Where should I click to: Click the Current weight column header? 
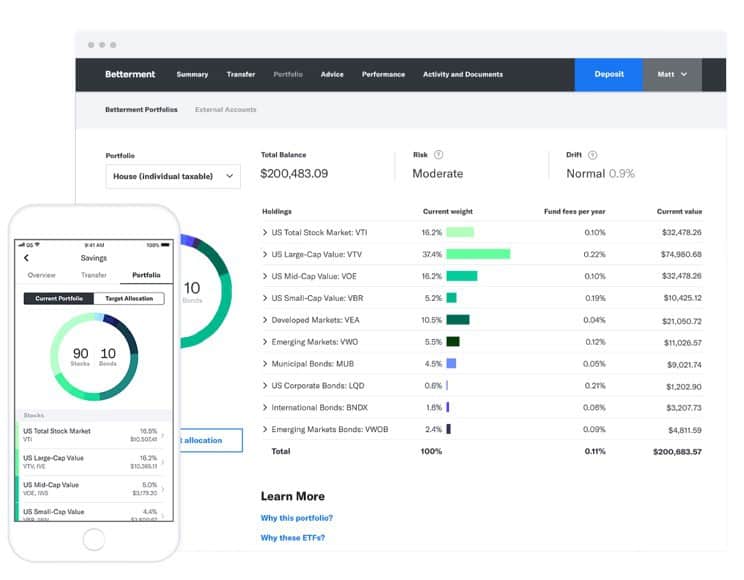click(x=447, y=212)
